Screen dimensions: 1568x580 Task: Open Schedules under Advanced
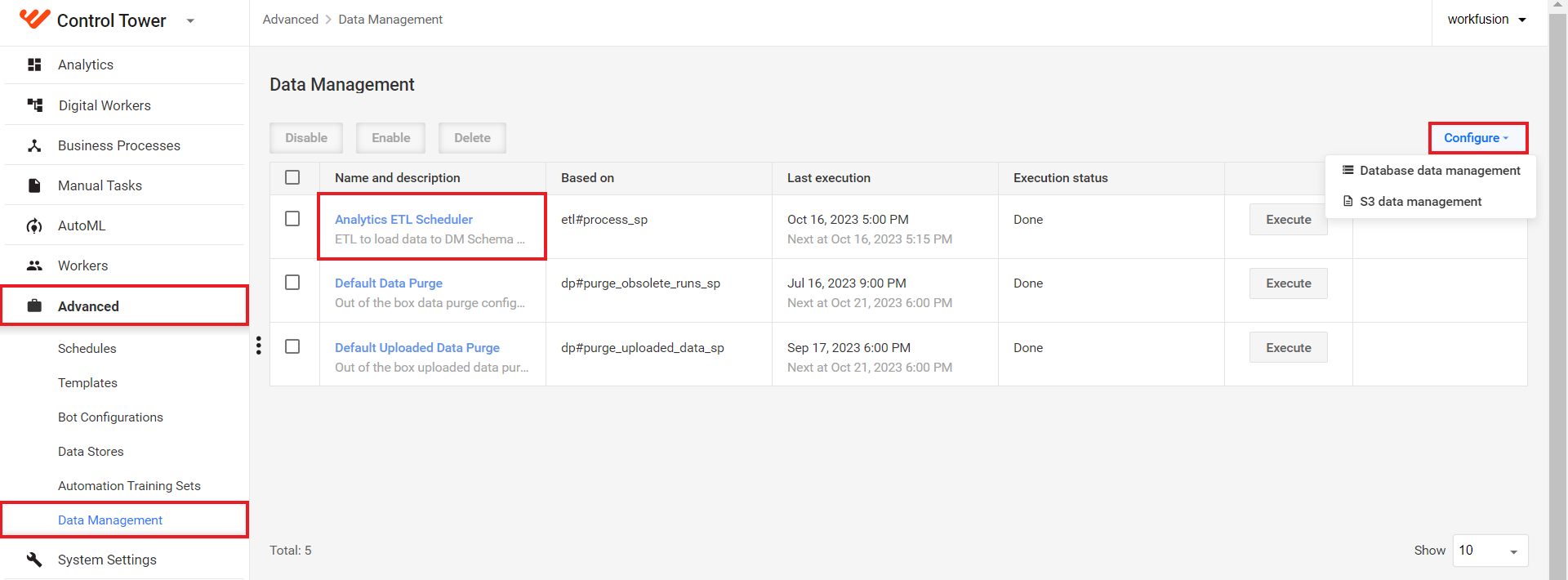coord(87,348)
